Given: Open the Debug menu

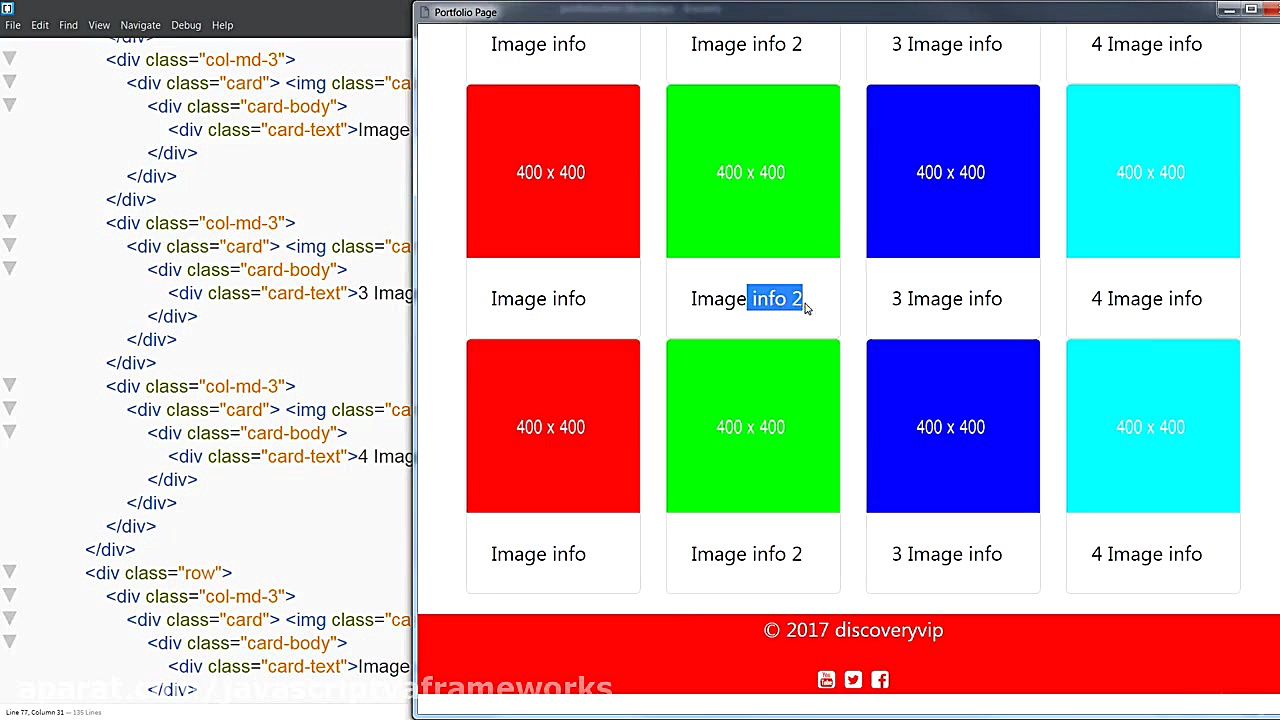Looking at the screenshot, I should (186, 25).
